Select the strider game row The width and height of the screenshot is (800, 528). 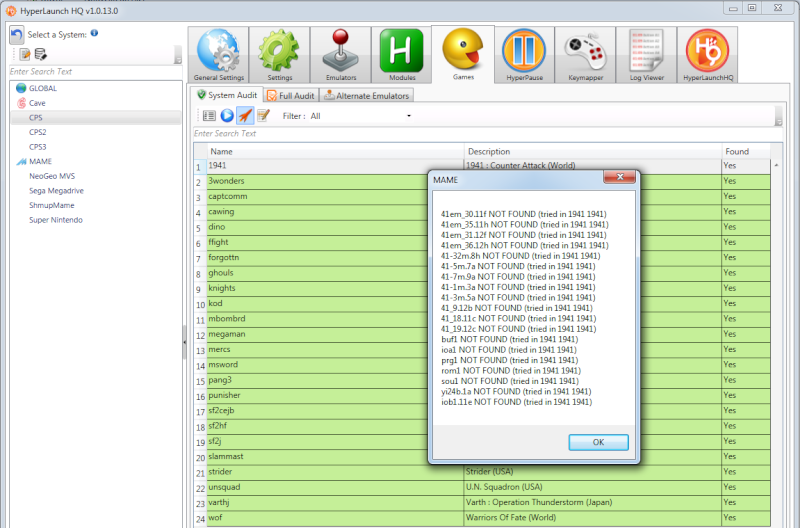click(482, 472)
